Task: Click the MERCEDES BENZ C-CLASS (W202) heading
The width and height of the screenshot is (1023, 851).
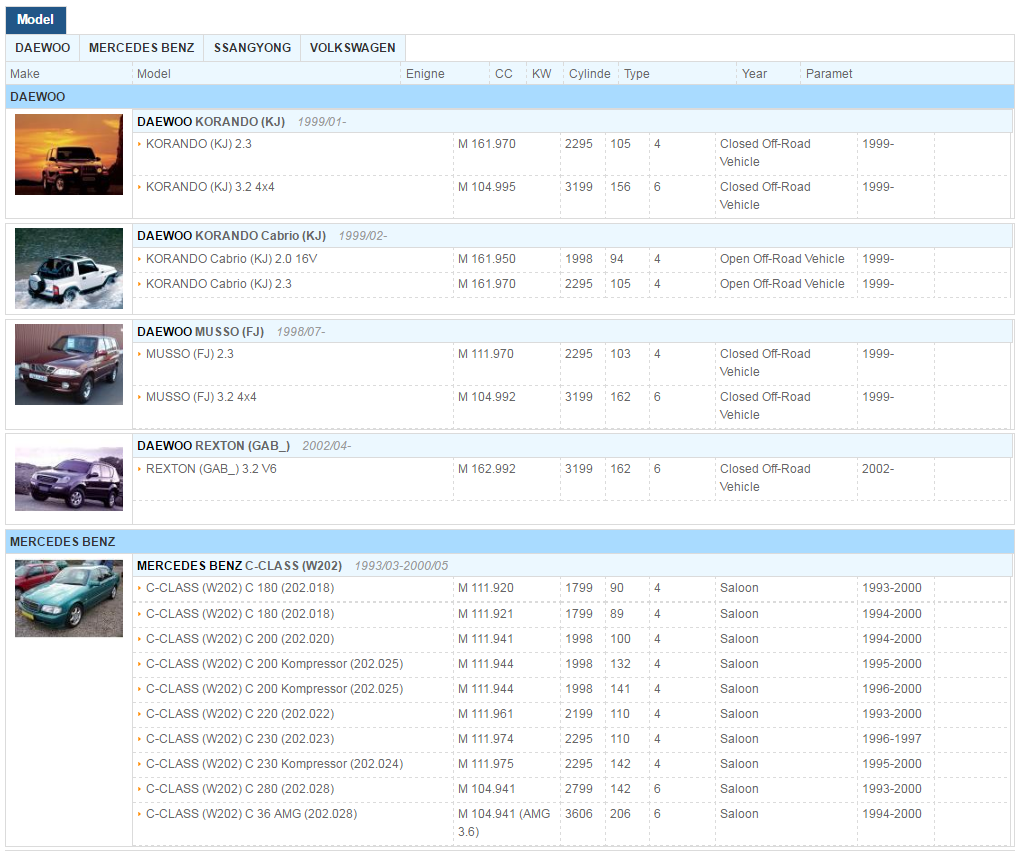Action: 239,566
